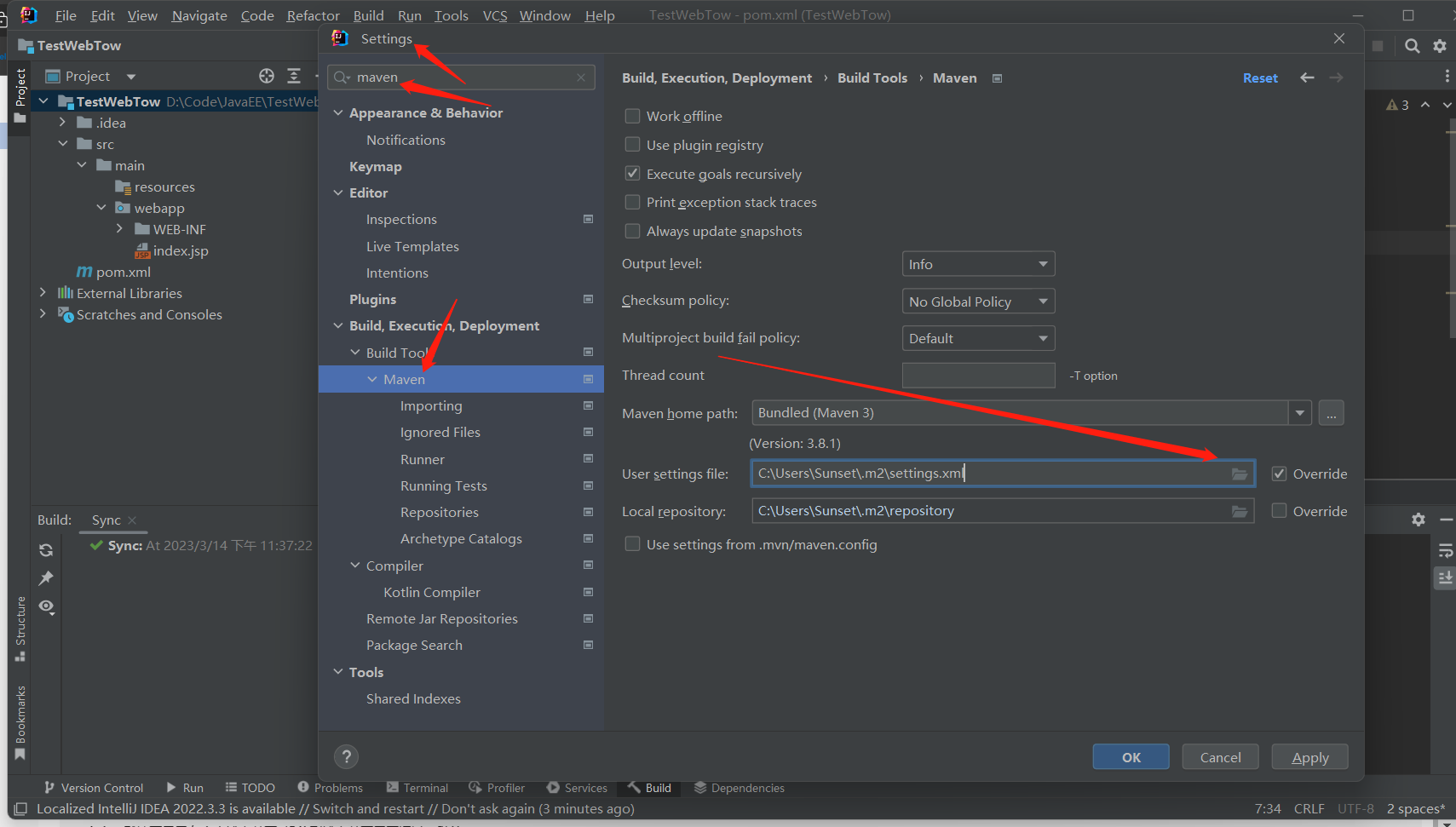Uncheck Execute goals recursively

tap(632, 174)
